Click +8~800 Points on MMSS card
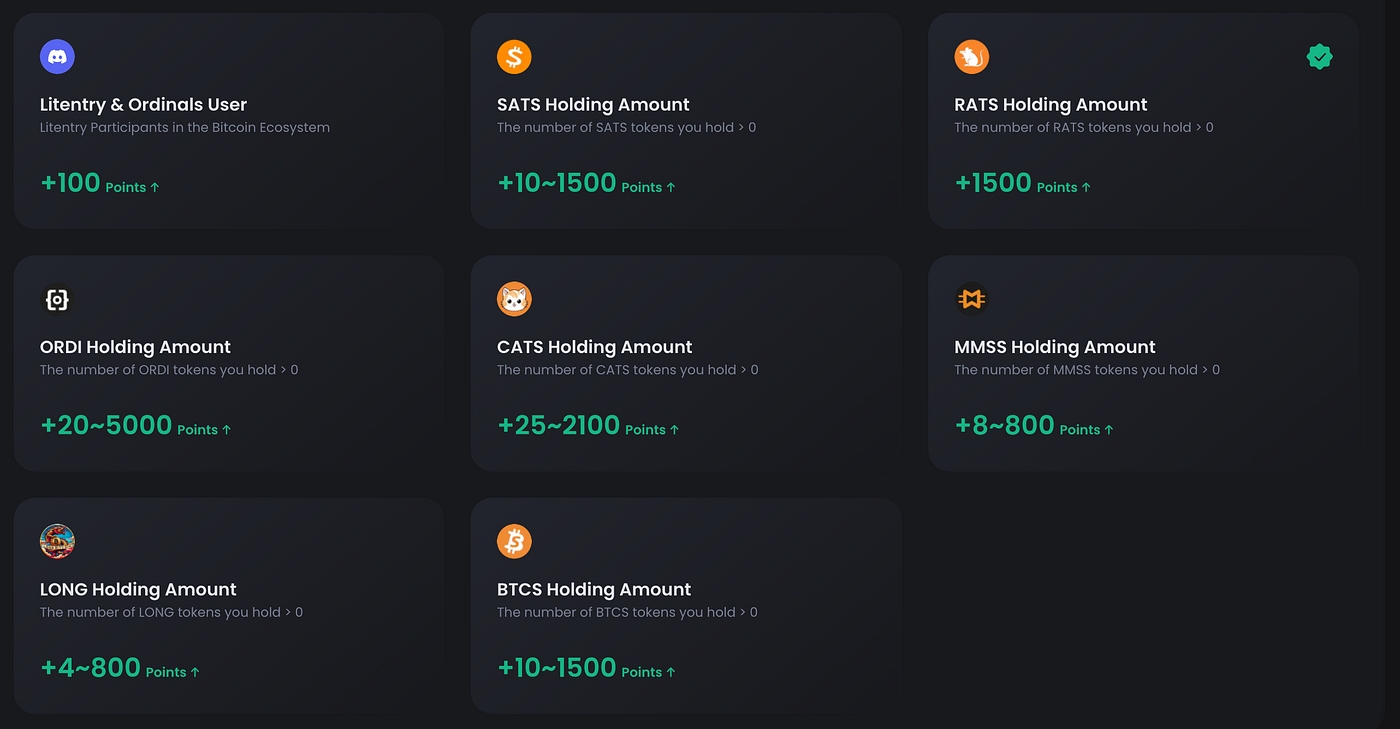 (x=1033, y=426)
